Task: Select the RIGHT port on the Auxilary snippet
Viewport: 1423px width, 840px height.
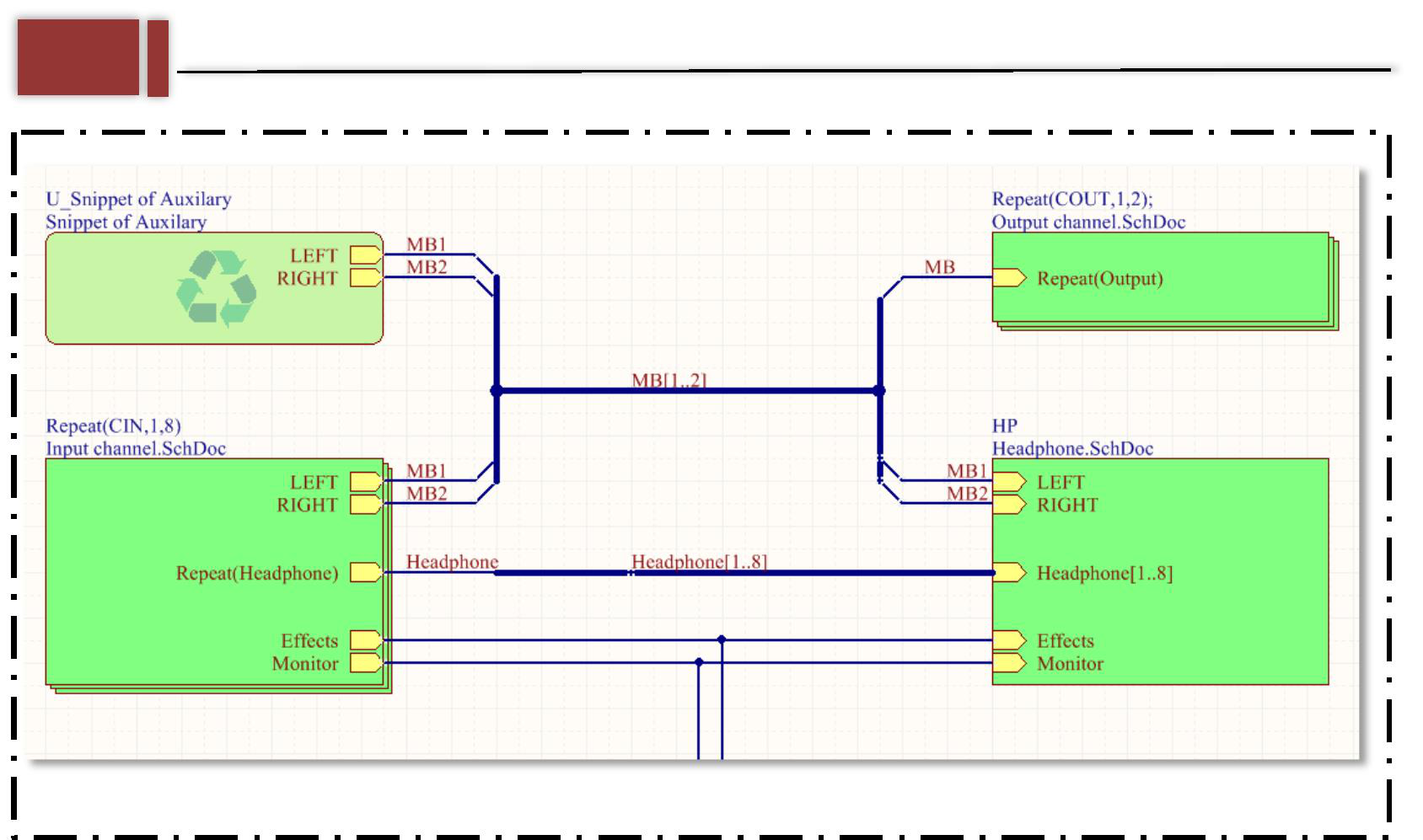Action: 366,277
